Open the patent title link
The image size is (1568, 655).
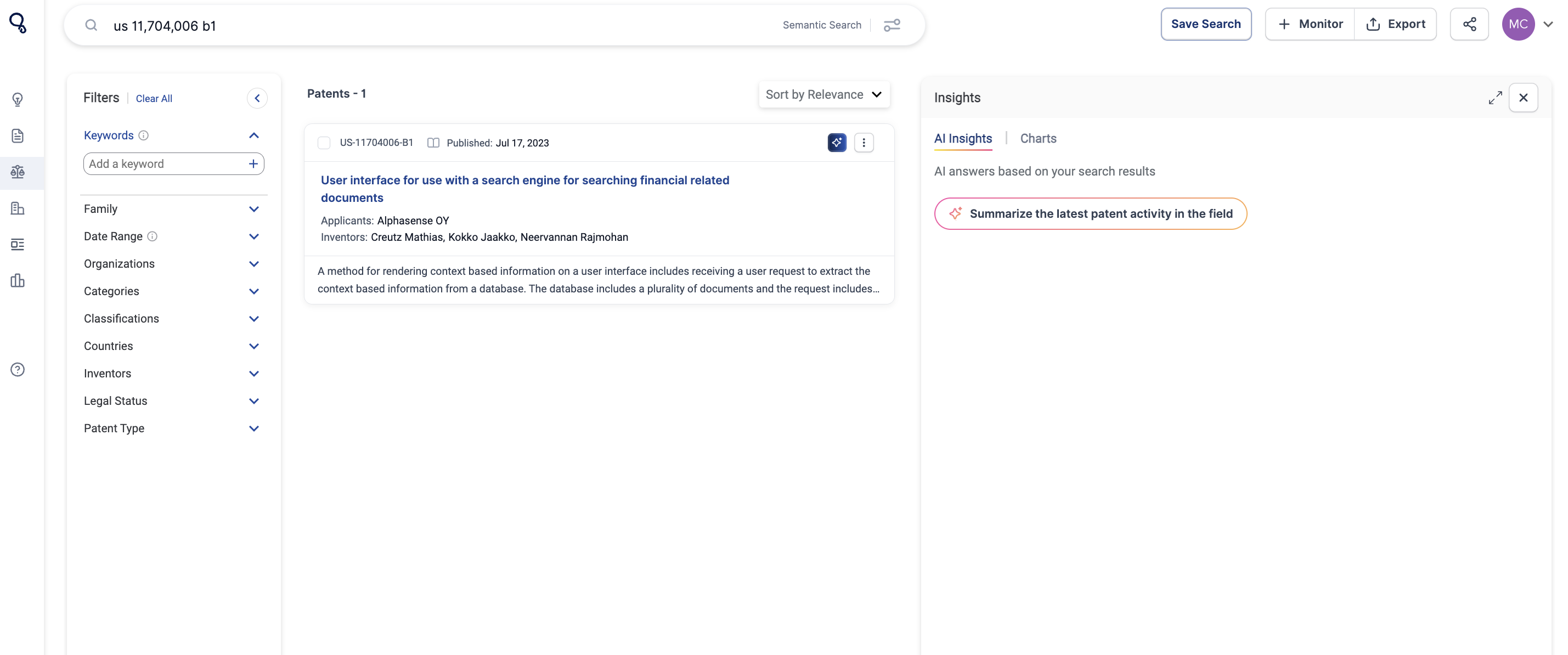pos(524,189)
